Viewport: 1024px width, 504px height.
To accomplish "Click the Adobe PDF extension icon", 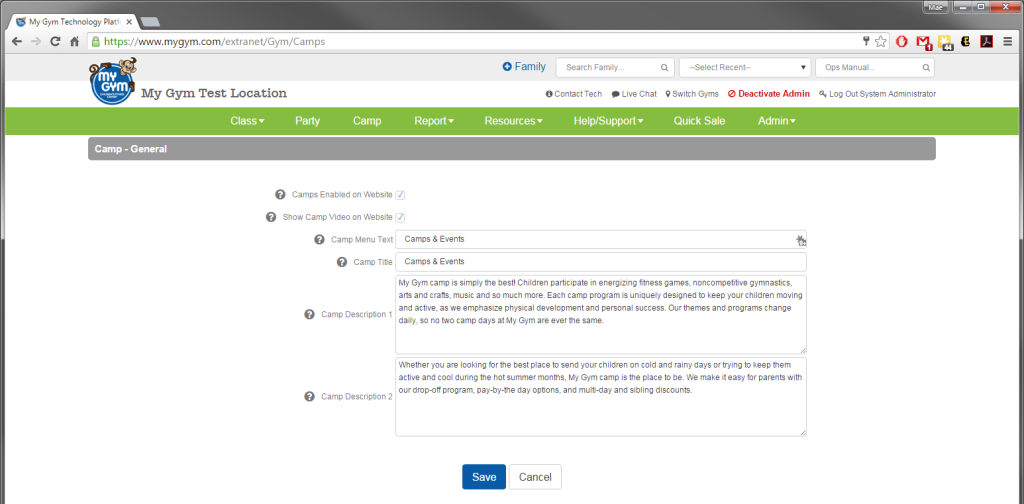I will click(985, 42).
